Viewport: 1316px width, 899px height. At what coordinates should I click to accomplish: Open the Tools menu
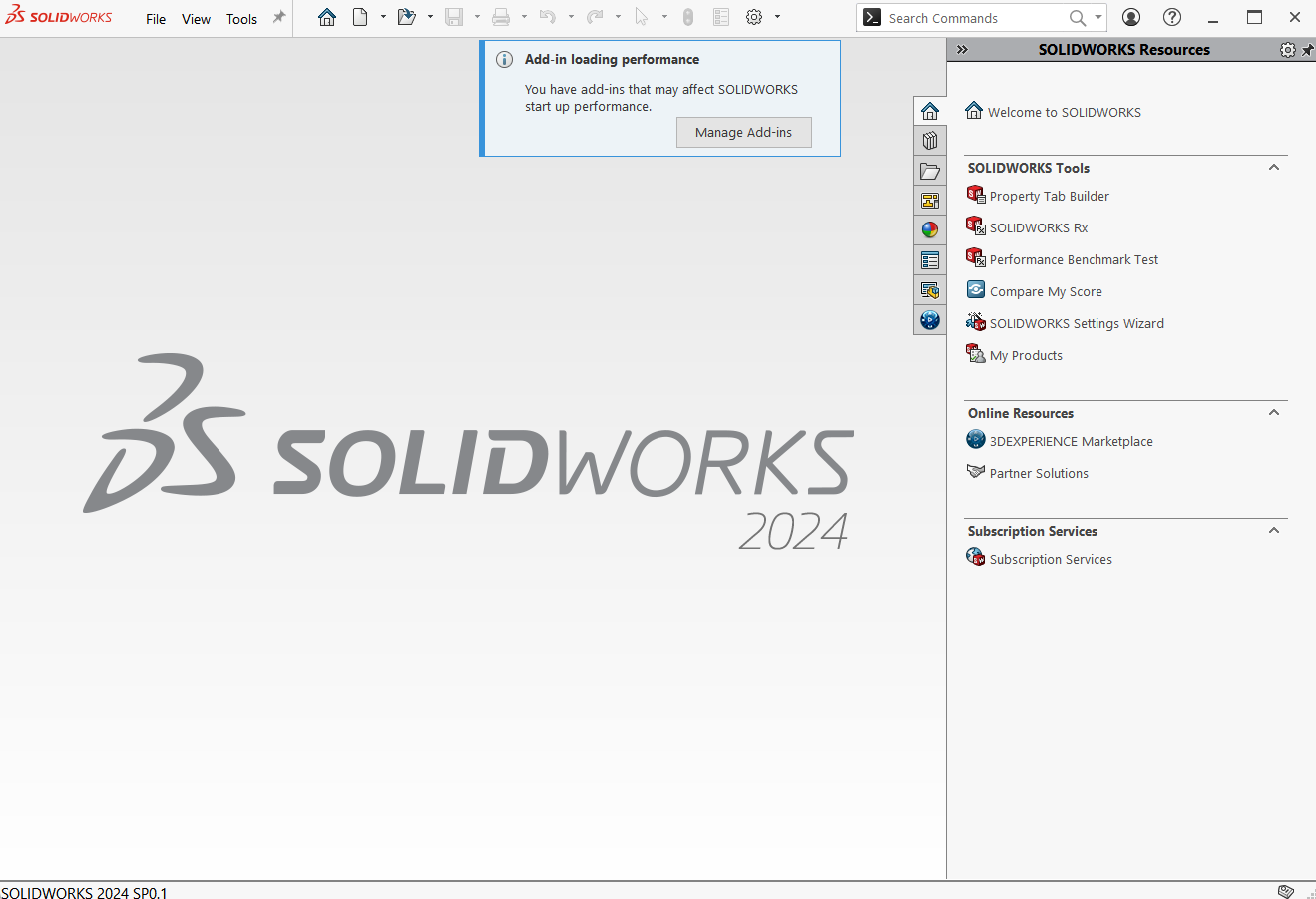[241, 18]
